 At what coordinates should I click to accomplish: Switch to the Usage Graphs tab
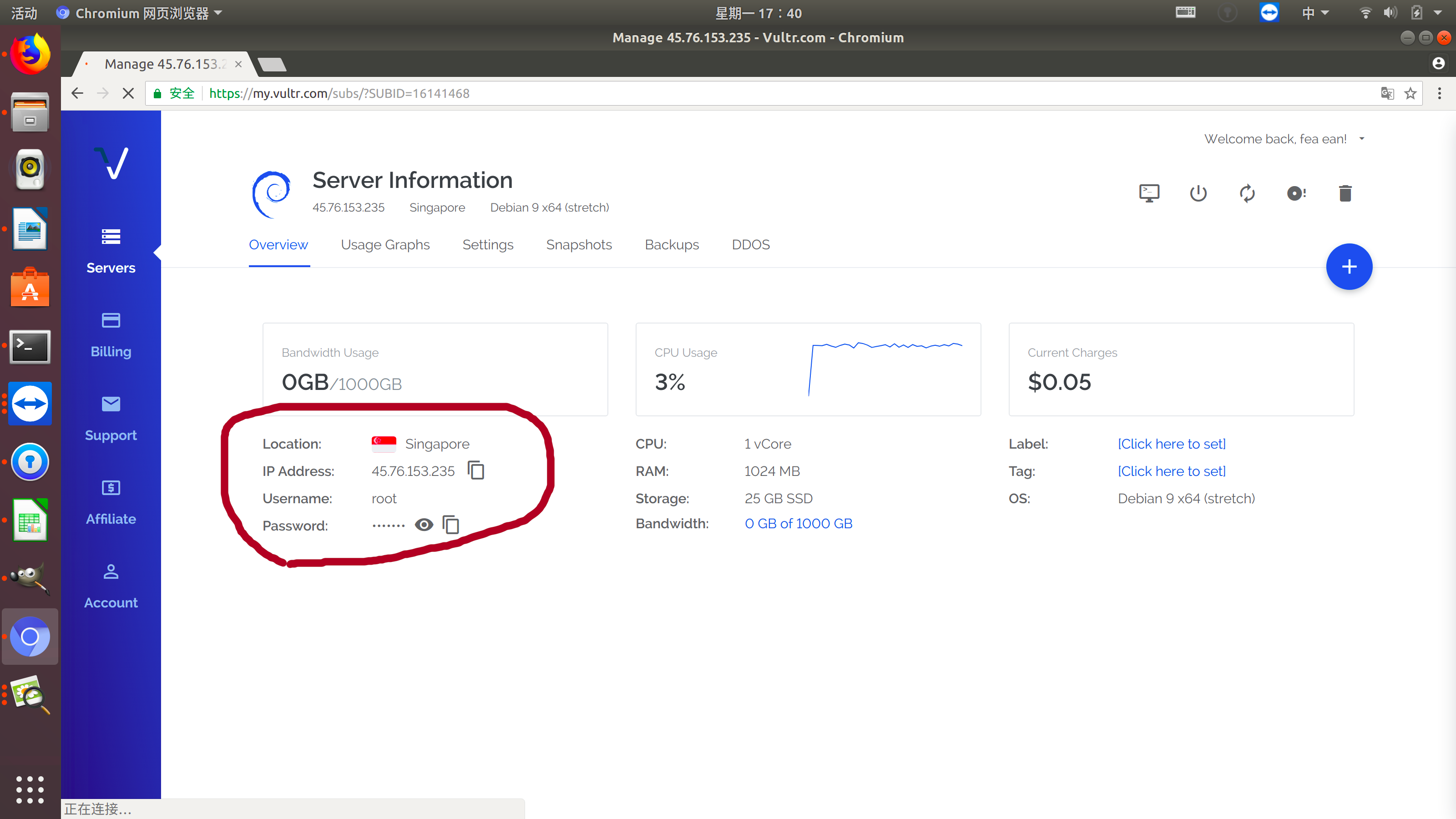coord(385,245)
